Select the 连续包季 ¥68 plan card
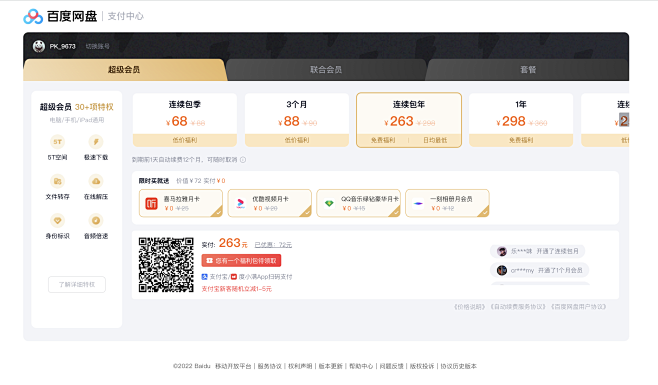This screenshot has height=385, width=658. pos(185,120)
